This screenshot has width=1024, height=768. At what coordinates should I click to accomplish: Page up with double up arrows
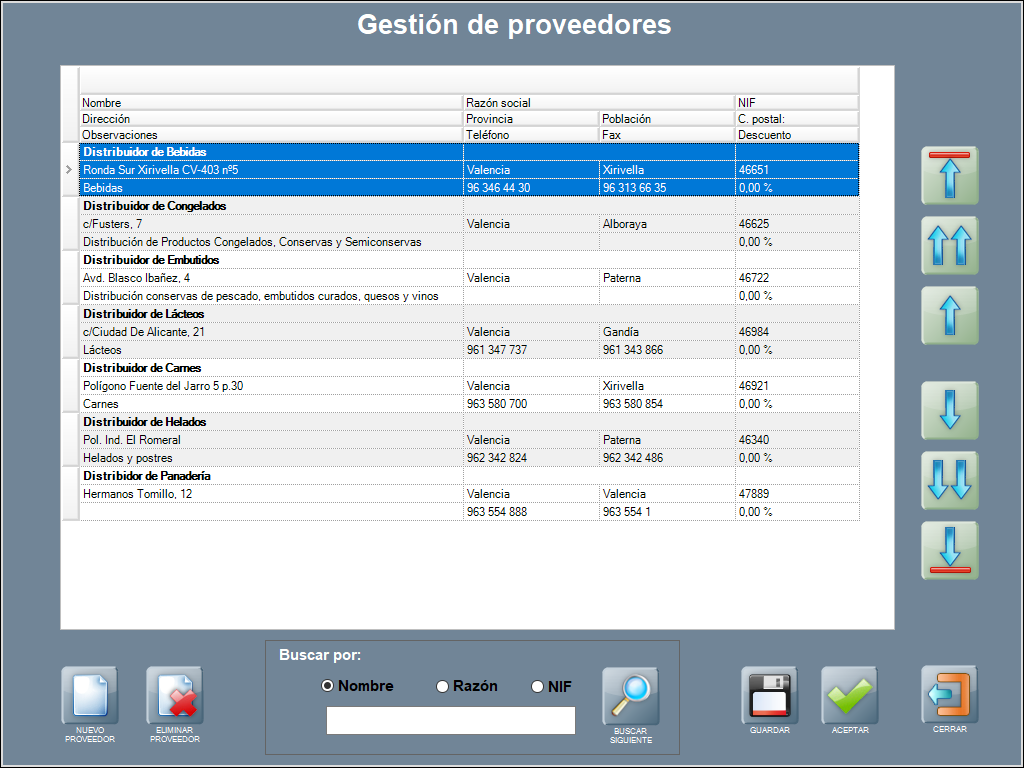(949, 246)
